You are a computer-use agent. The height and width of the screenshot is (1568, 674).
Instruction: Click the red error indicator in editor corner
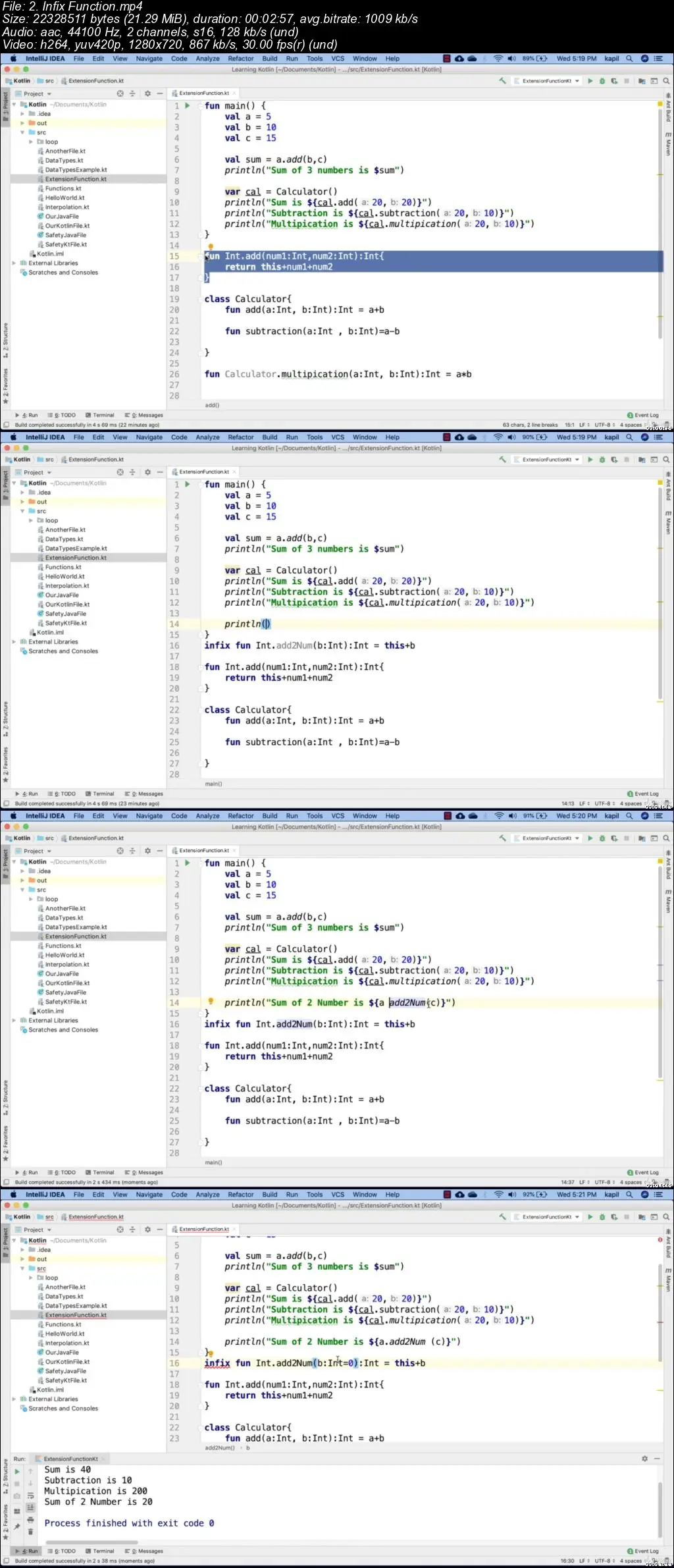tap(660, 1239)
